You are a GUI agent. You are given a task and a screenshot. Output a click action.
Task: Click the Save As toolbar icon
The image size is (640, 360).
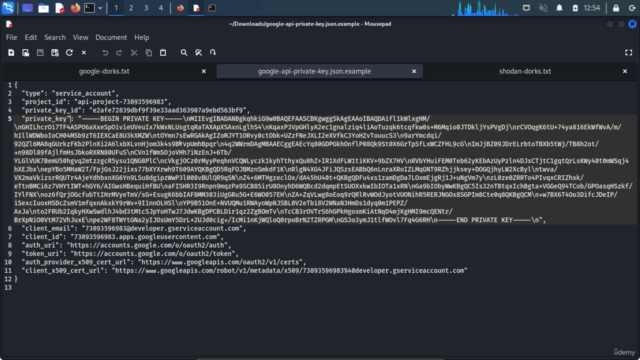55,53
